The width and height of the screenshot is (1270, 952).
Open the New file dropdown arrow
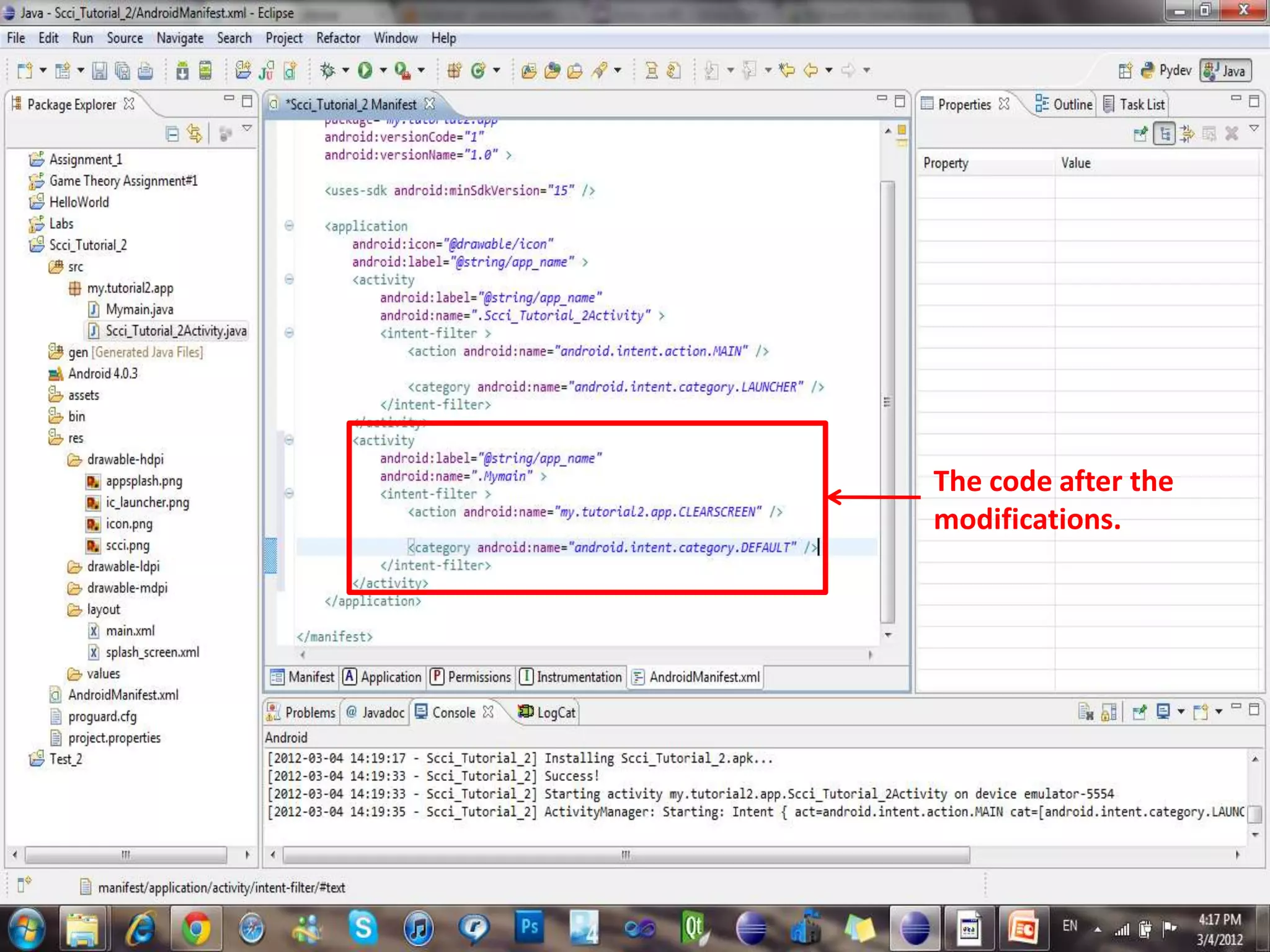43,71
